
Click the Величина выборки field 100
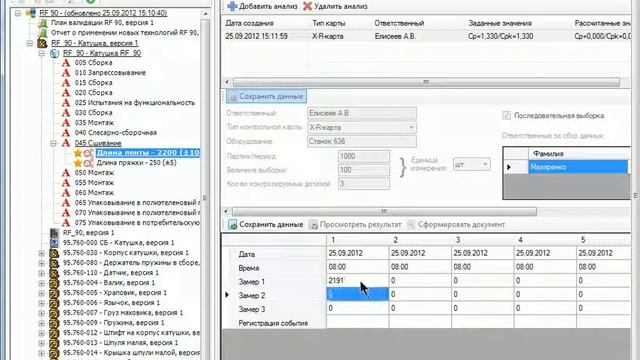pyautogui.click(x=364, y=170)
